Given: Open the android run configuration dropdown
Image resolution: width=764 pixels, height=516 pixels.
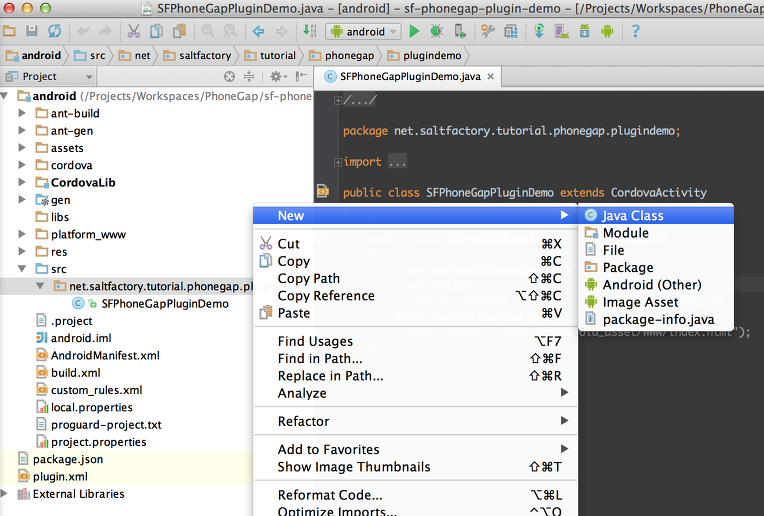Looking at the screenshot, I should [363, 32].
